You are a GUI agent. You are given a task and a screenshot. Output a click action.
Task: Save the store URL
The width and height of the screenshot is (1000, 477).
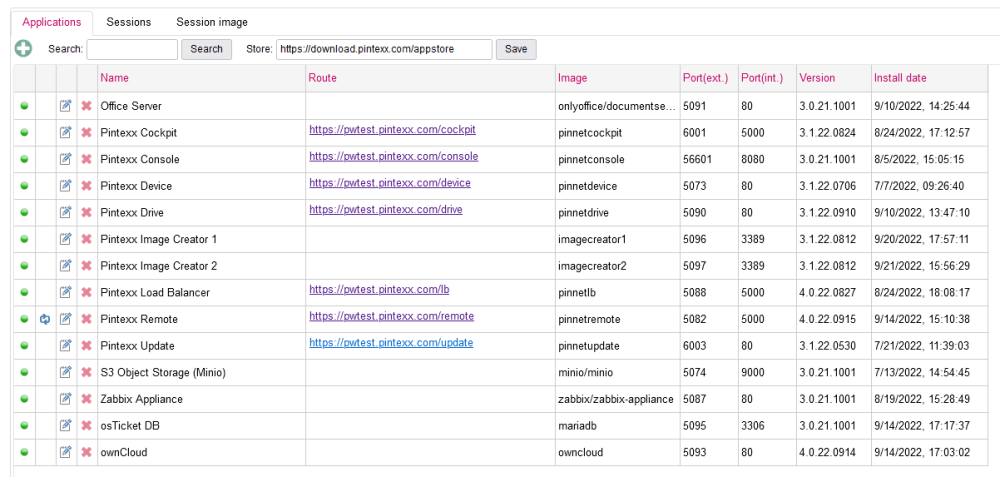(516, 49)
